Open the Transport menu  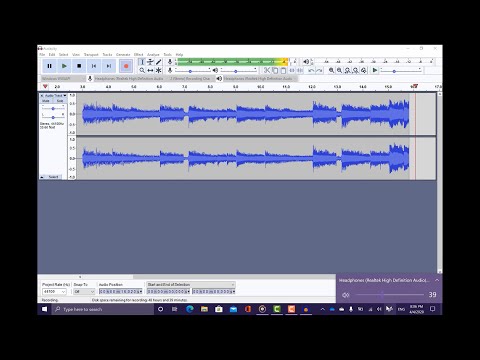91,54
